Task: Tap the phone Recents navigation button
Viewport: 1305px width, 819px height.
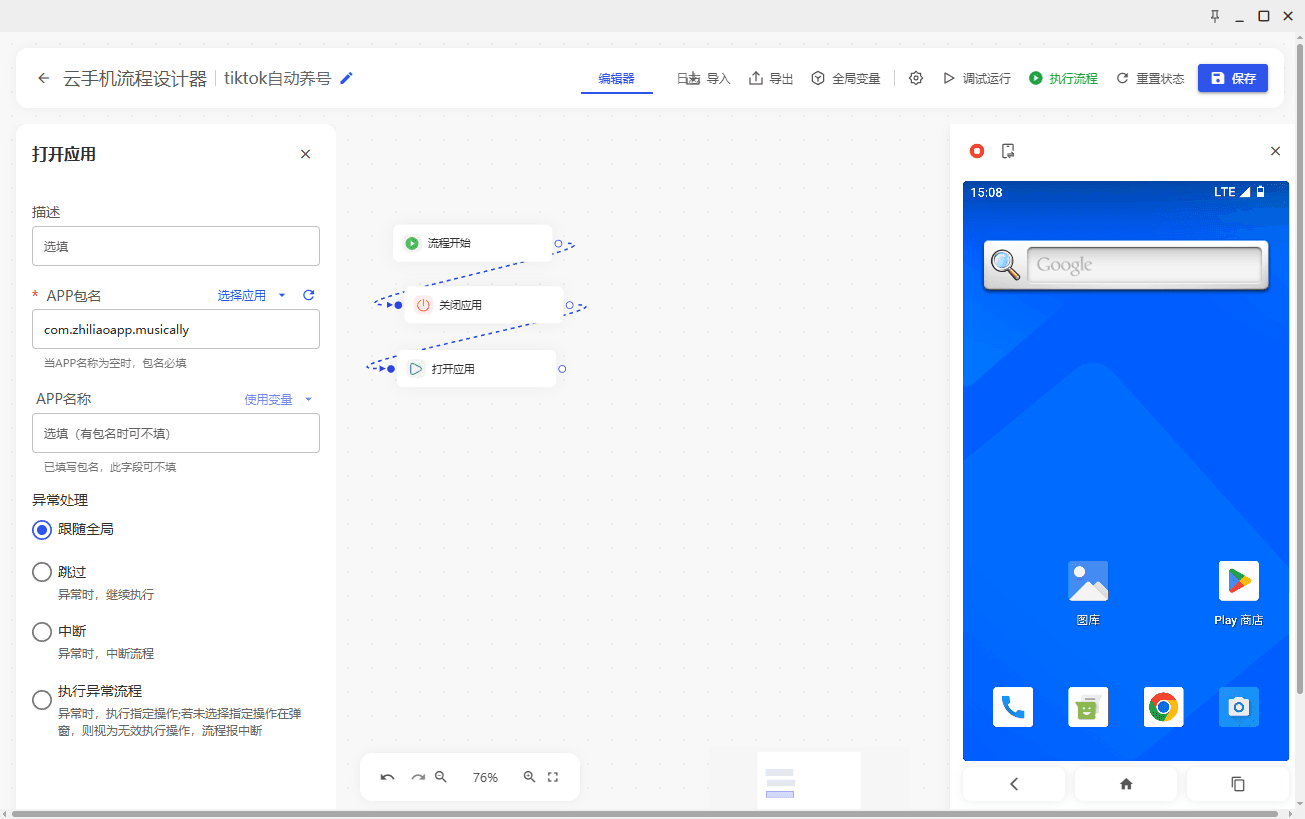Action: (x=1238, y=784)
